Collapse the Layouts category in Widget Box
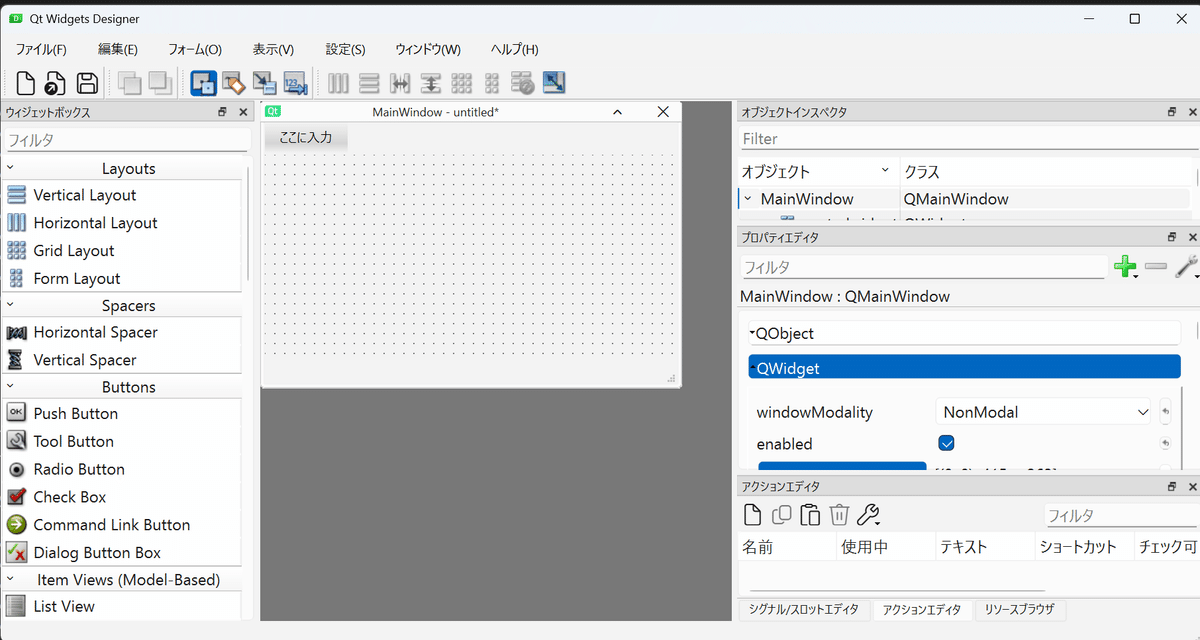This screenshot has height=640, width=1200. 11,168
